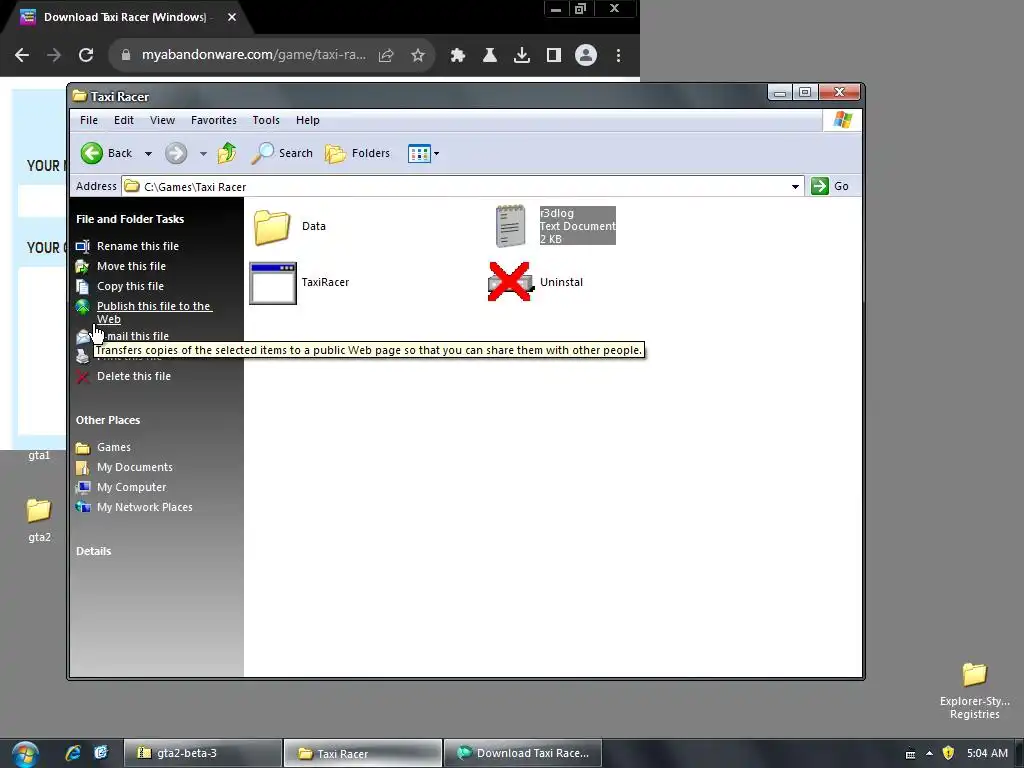This screenshot has width=1024, height=768.
Task: Reload the page in Chrome
Action: coord(86,56)
